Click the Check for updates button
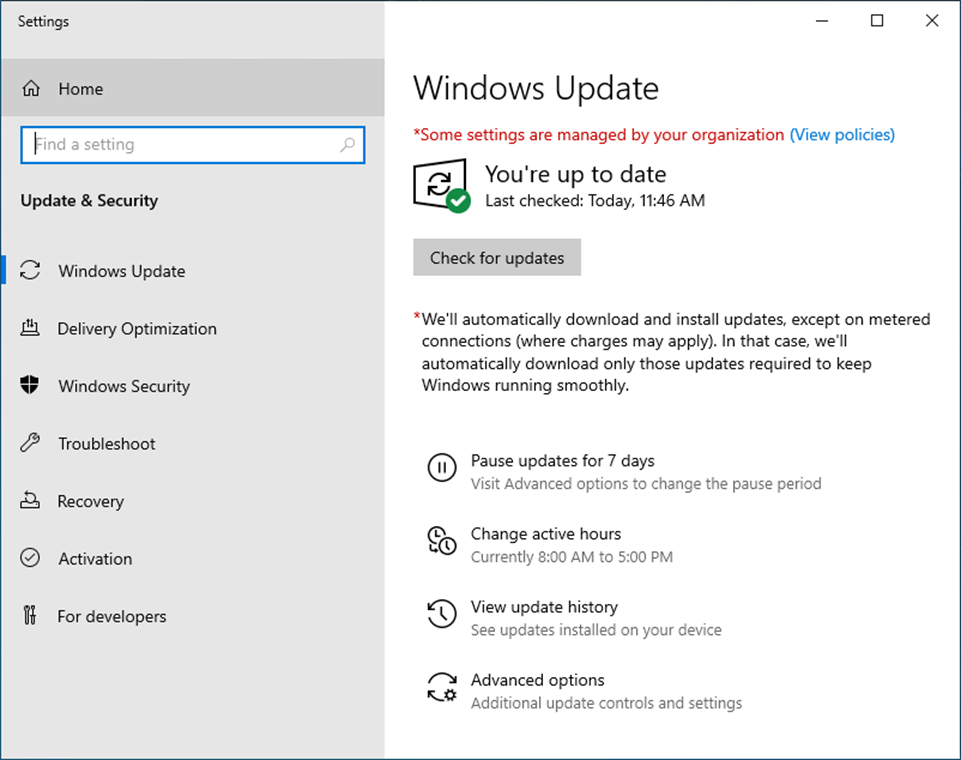This screenshot has height=760, width=961. (x=497, y=257)
